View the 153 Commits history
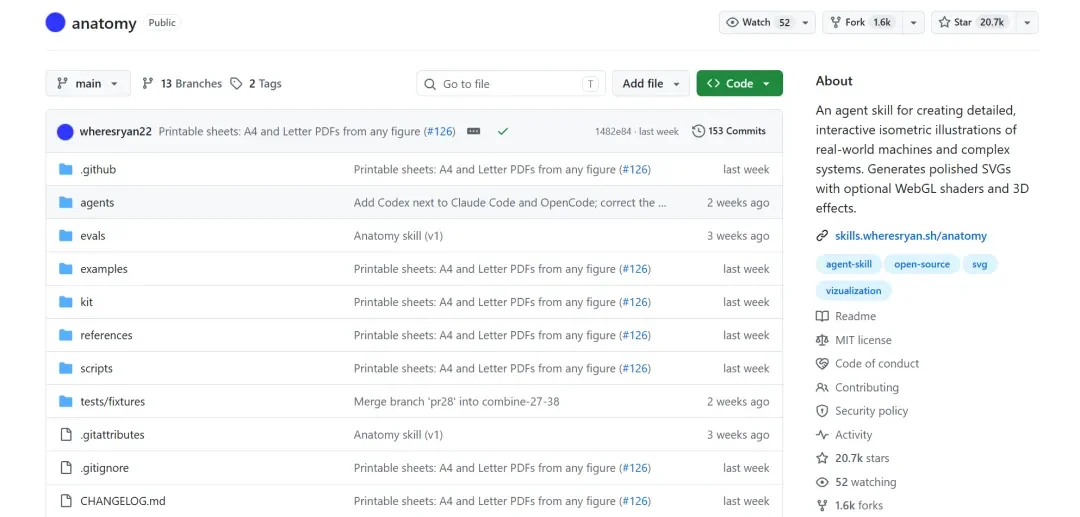 pos(729,131)
